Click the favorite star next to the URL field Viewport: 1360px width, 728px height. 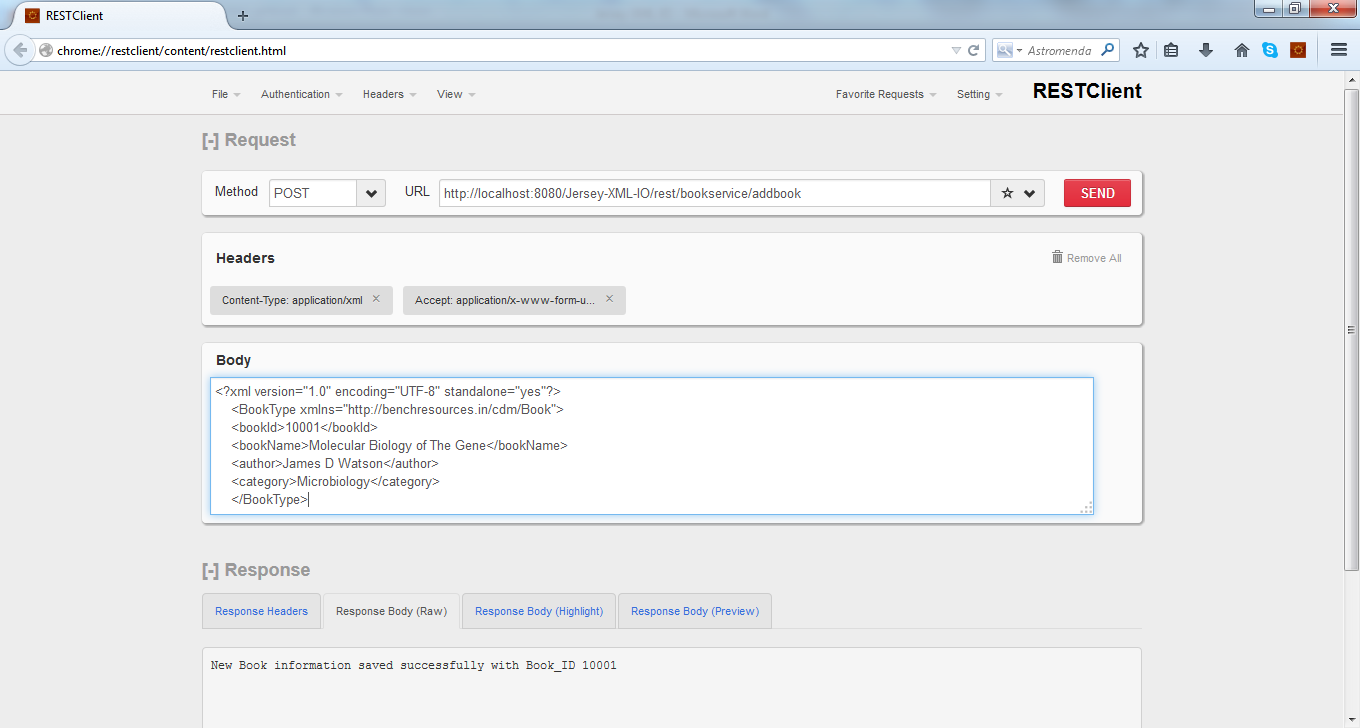coord(1007,192)
